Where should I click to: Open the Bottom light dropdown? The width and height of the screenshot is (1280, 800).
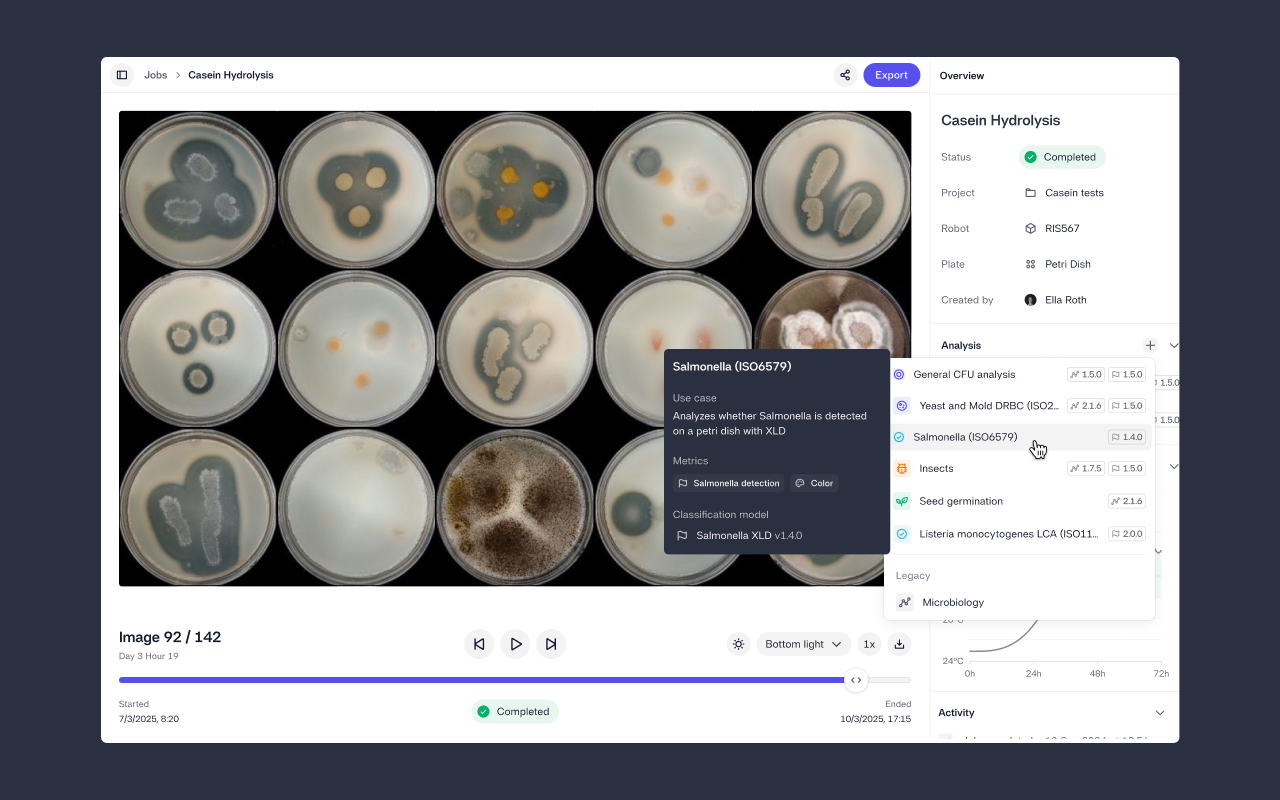803,644
